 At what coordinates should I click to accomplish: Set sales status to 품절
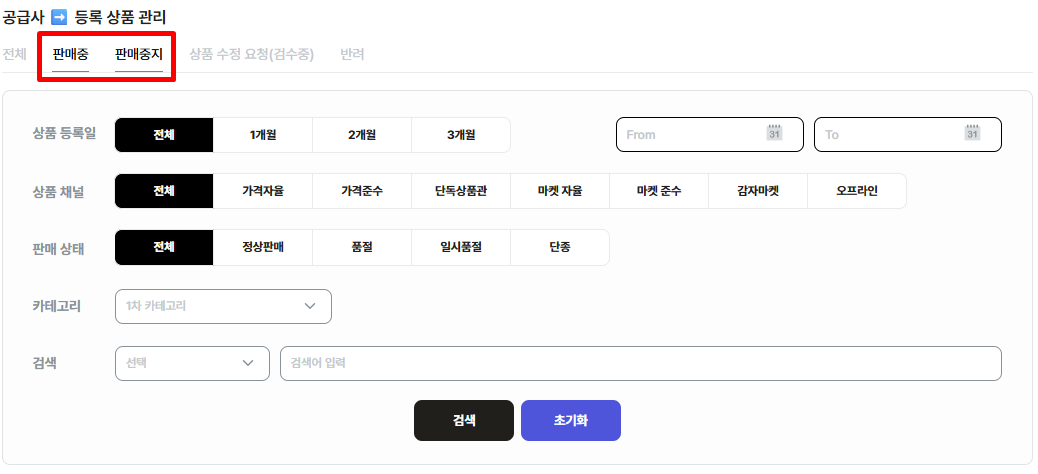(362, 248)
